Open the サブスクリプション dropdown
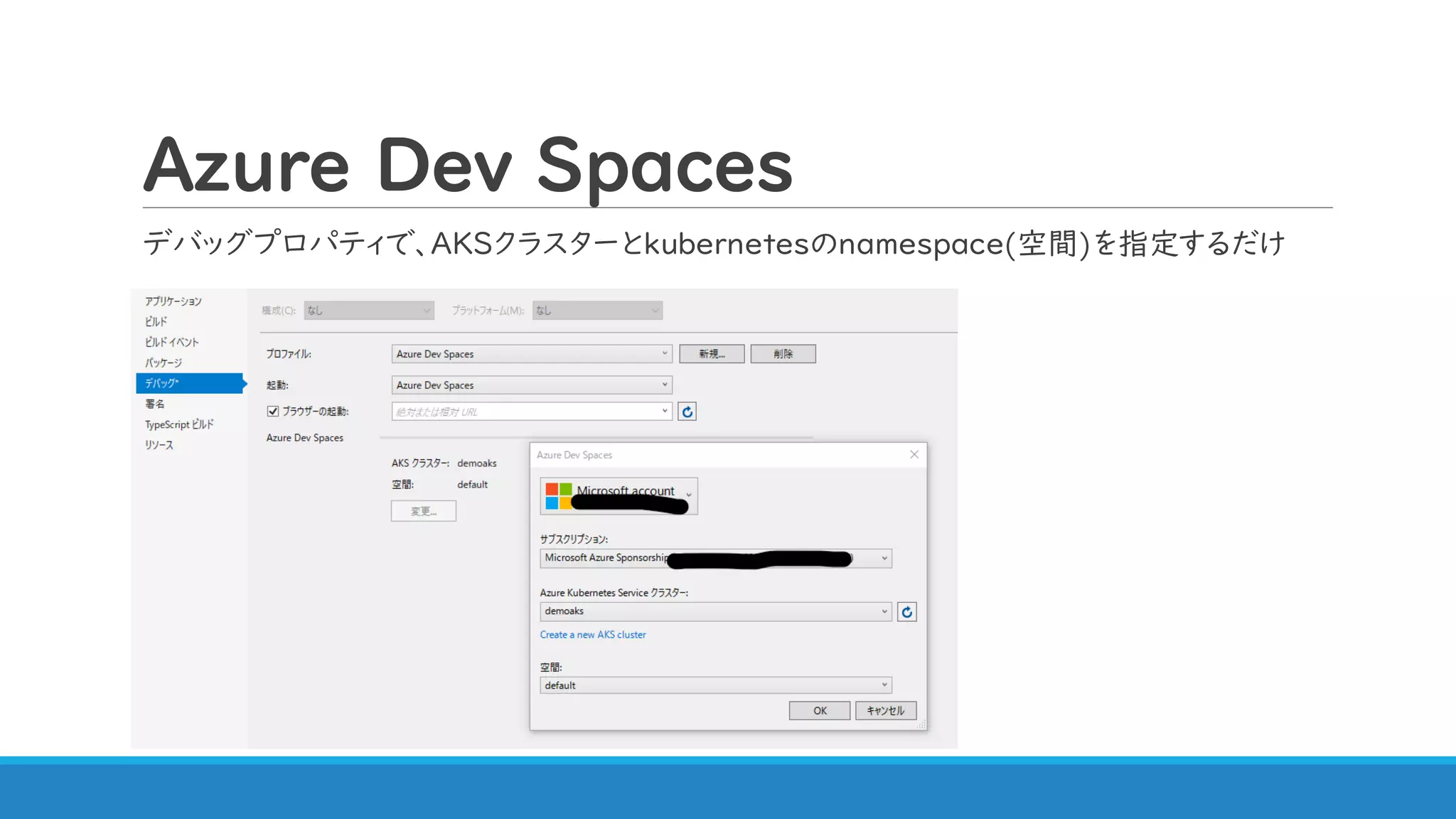Viewport: 1456px width, 819px height. click(716, 558)
